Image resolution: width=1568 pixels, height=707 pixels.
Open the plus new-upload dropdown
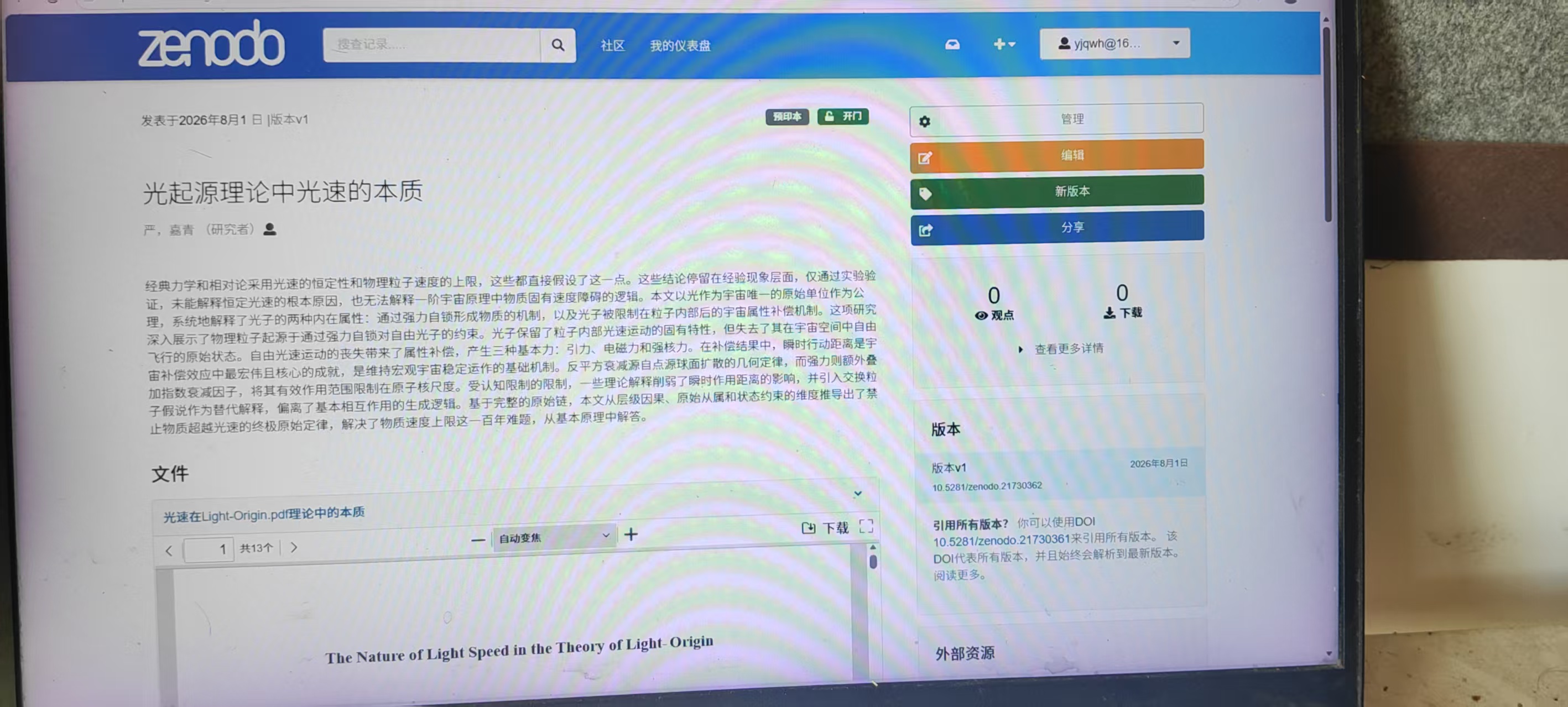pos(1004,44)
